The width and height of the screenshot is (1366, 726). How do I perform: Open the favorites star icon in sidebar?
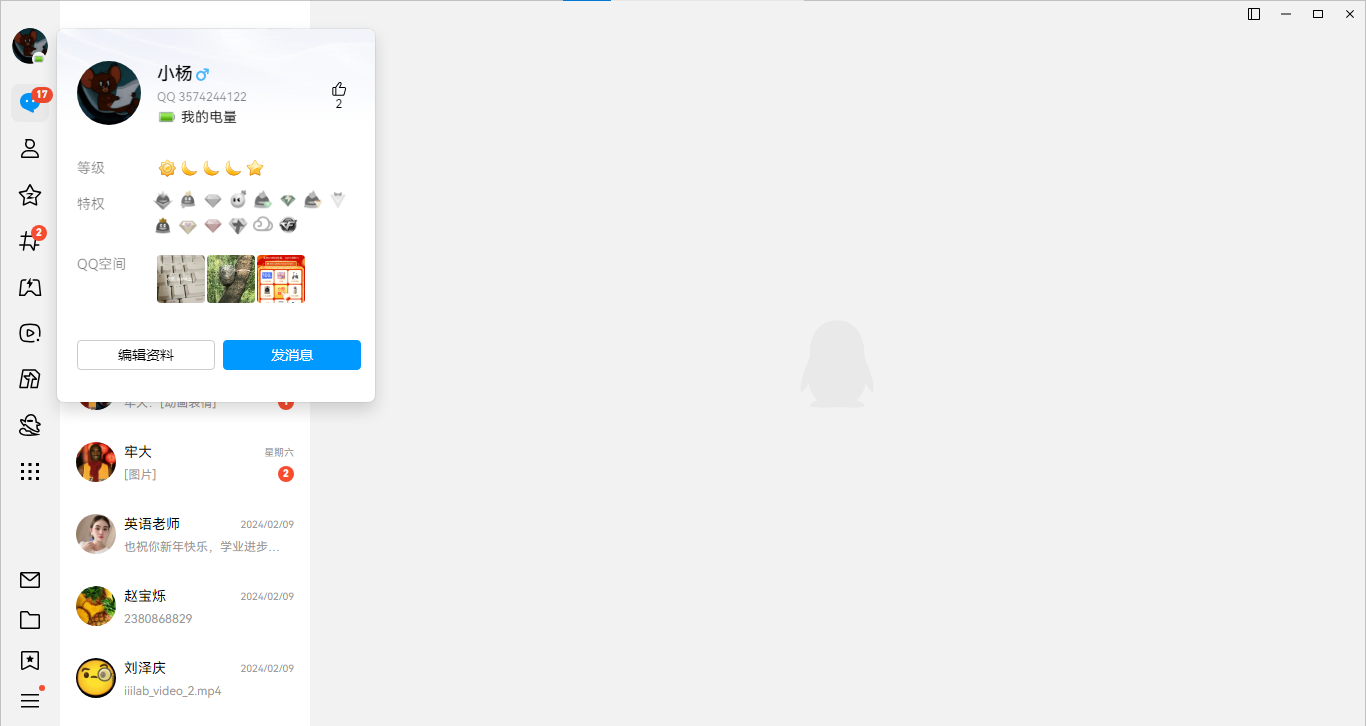click(x=30, y=195)
